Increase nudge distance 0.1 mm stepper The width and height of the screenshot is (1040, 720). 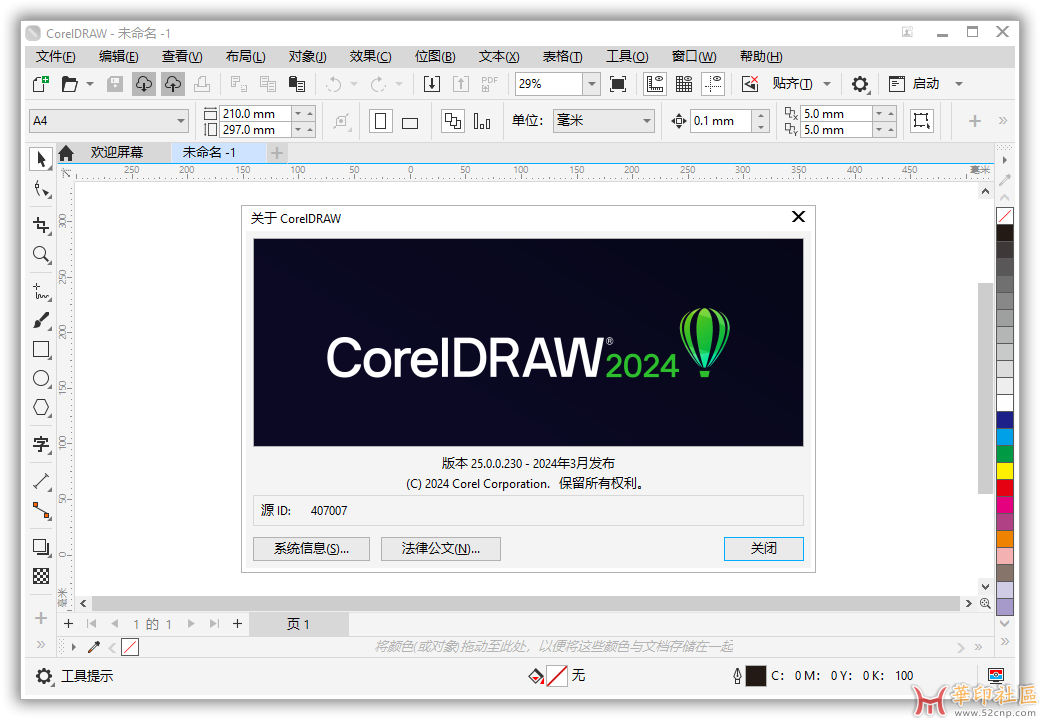click(761, 115)
